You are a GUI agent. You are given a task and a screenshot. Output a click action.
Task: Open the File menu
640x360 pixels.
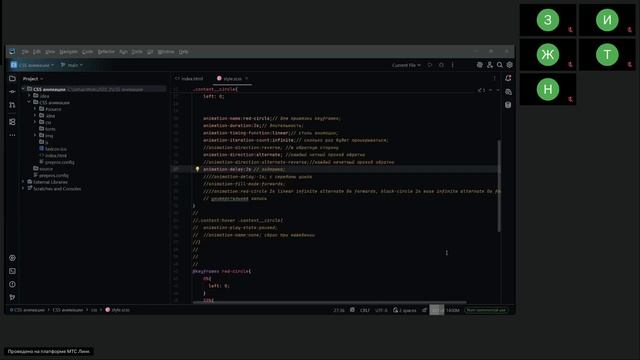(25, 52)
